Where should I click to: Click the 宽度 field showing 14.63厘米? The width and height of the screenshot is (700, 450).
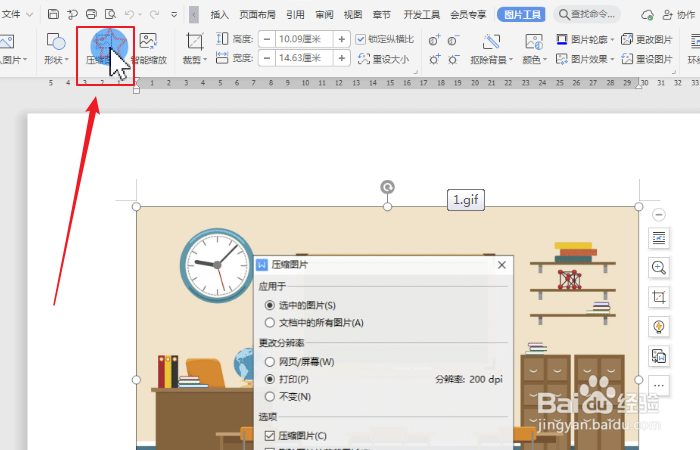pyautogui.click(x=304, y=58)
